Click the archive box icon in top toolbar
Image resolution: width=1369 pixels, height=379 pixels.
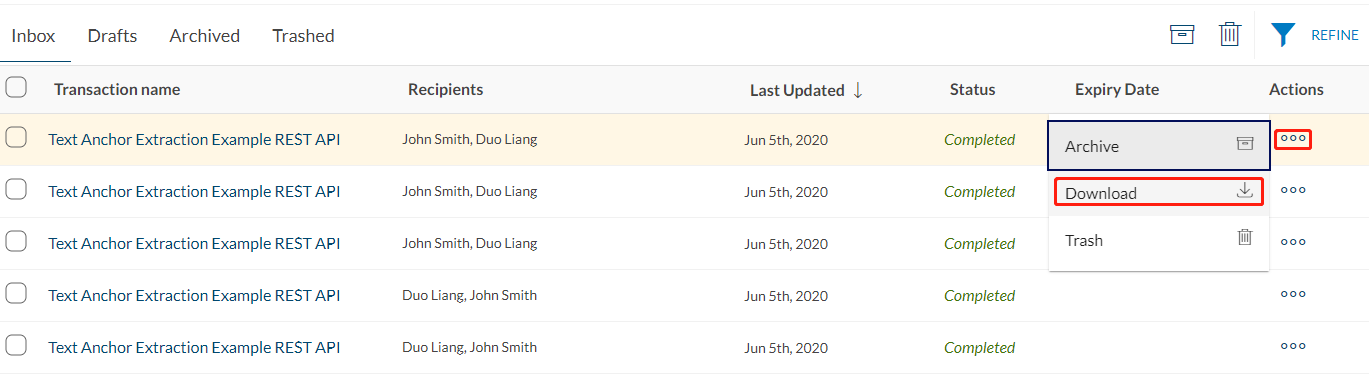pyautogui.click(x=1182, y=35)
